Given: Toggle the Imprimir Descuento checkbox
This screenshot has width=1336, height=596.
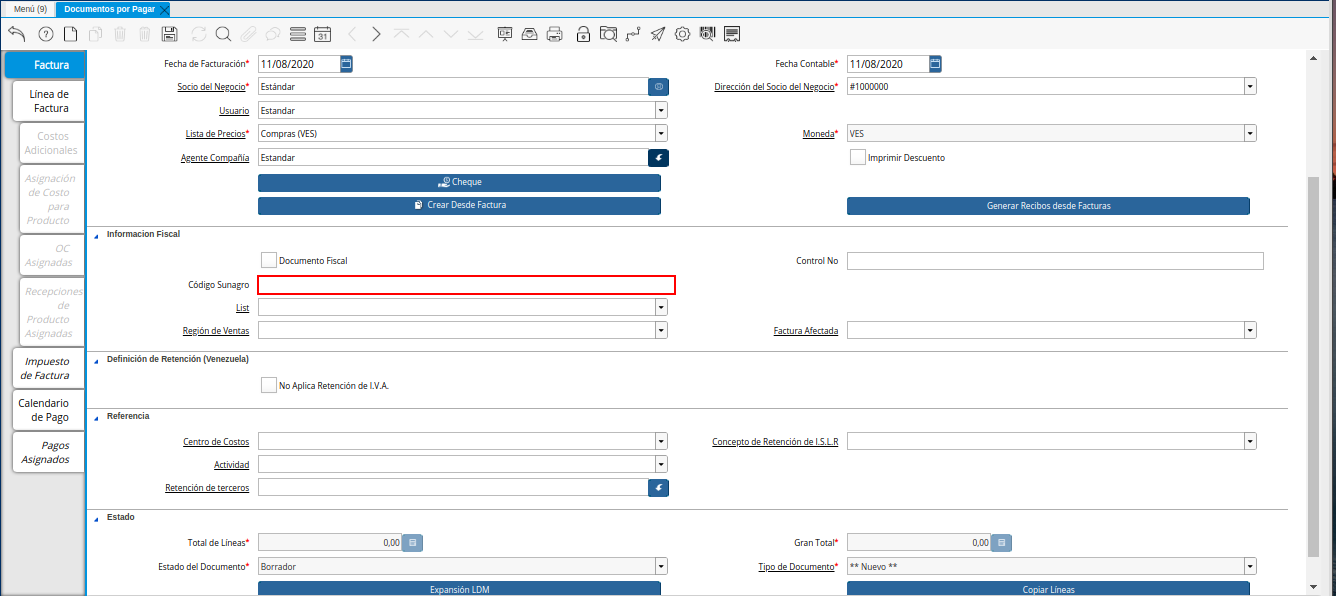Looking at the screenshot, I should coord(857,157).
